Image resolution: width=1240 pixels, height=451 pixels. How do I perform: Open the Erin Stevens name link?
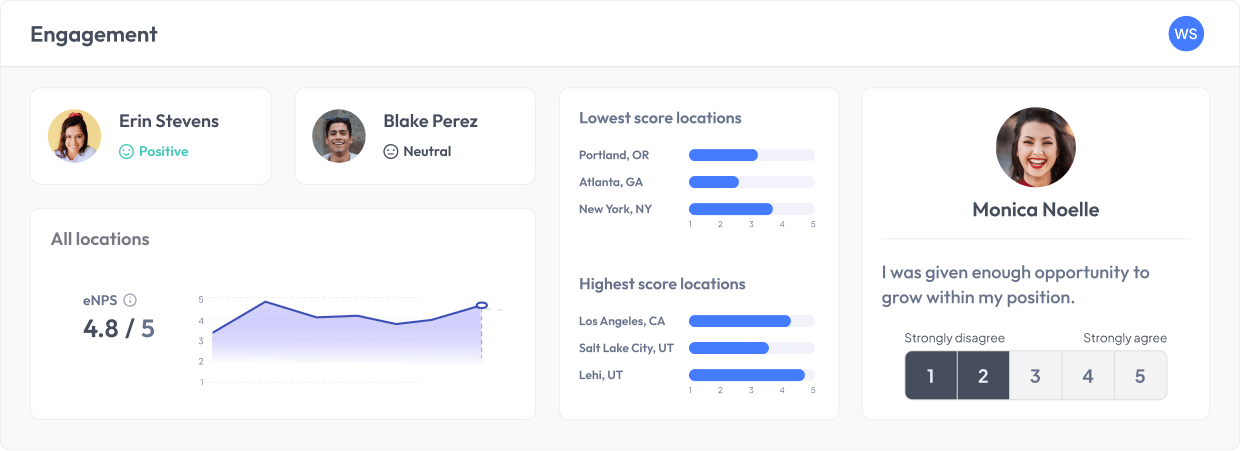(x=169, y=122)
